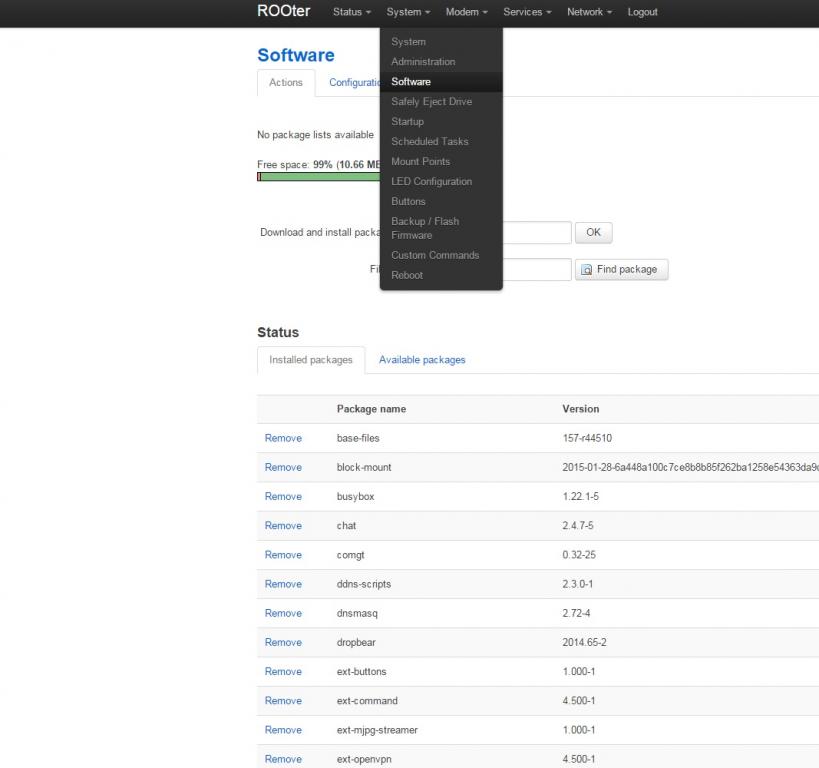Choose Reboot from the System menu

441,275
